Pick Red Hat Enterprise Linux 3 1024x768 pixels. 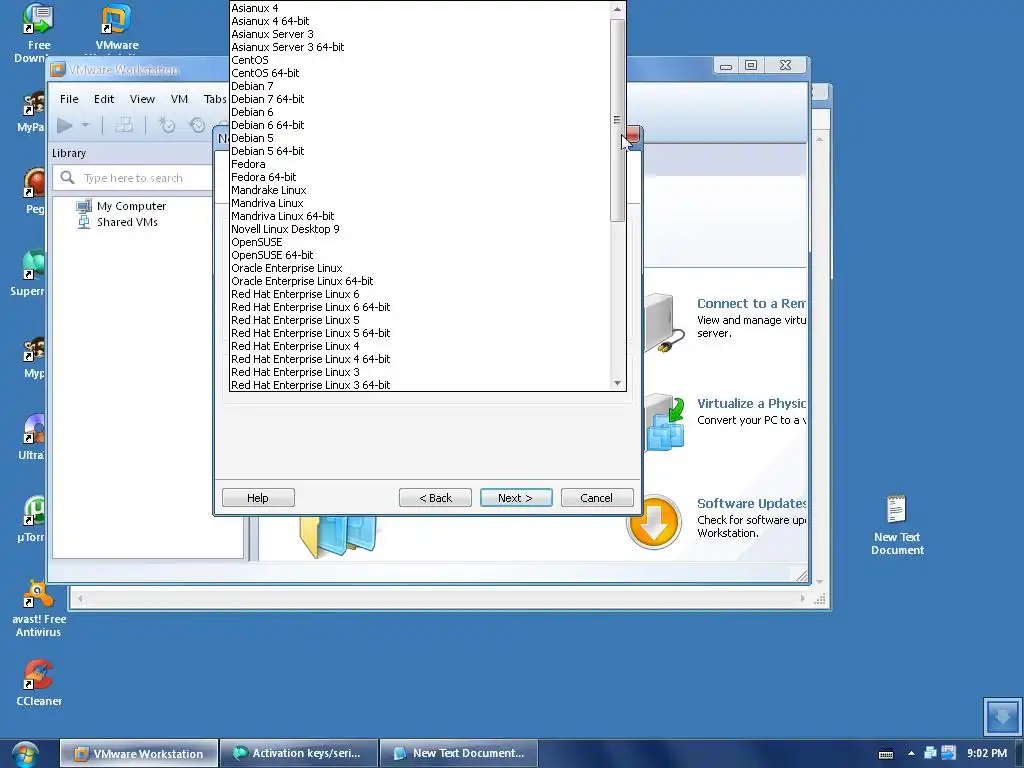pos(420,372)
